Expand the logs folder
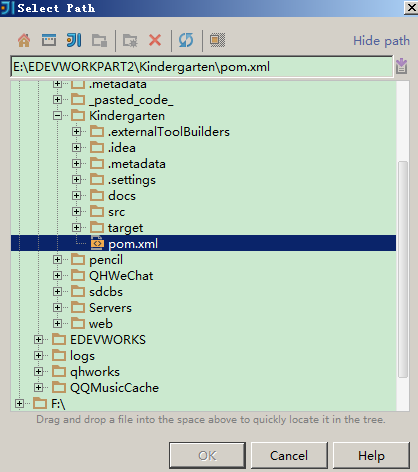The height and width of the screenshot is (472, 418). (38, 356)
